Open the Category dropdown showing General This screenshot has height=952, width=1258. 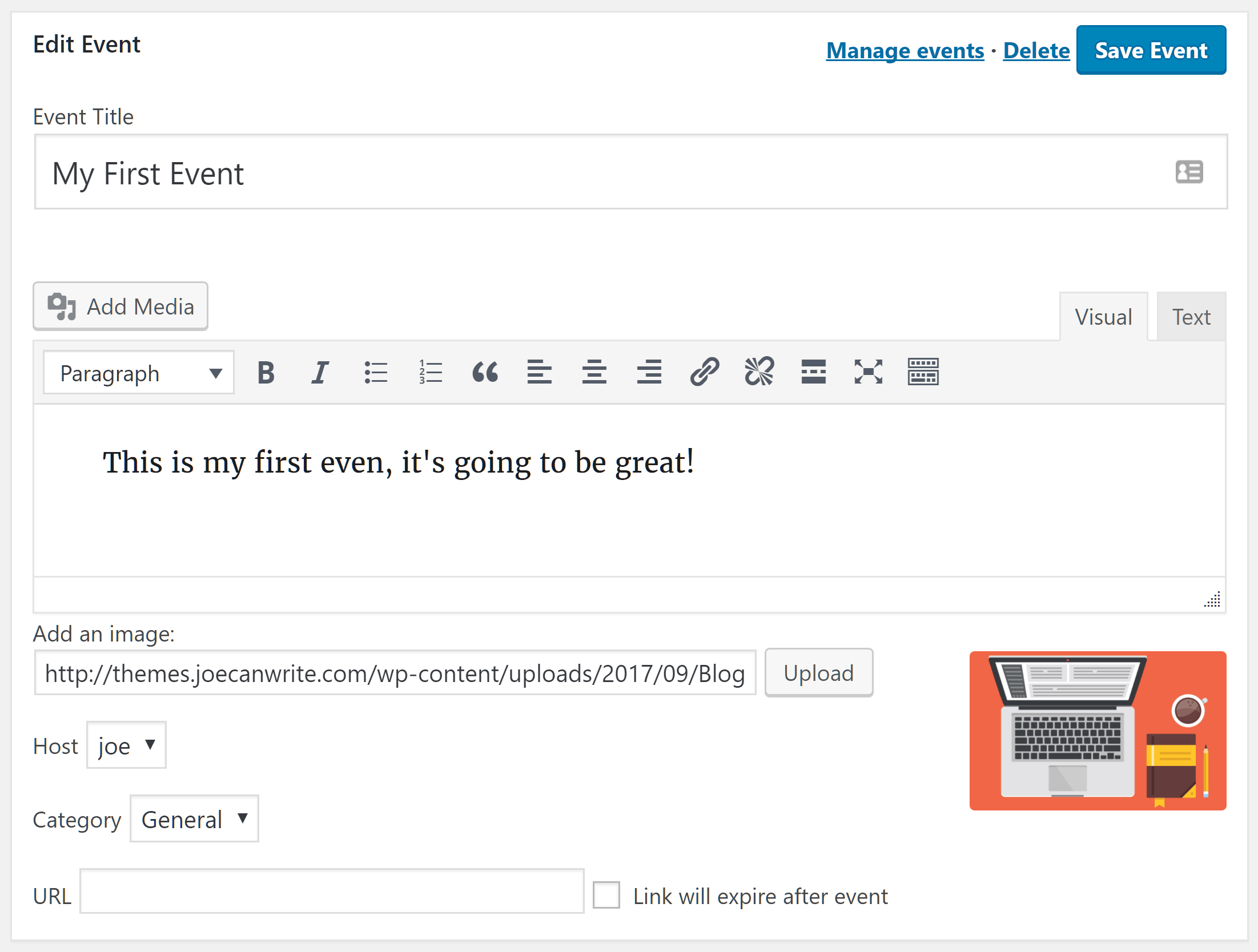(x=194, y=819)
